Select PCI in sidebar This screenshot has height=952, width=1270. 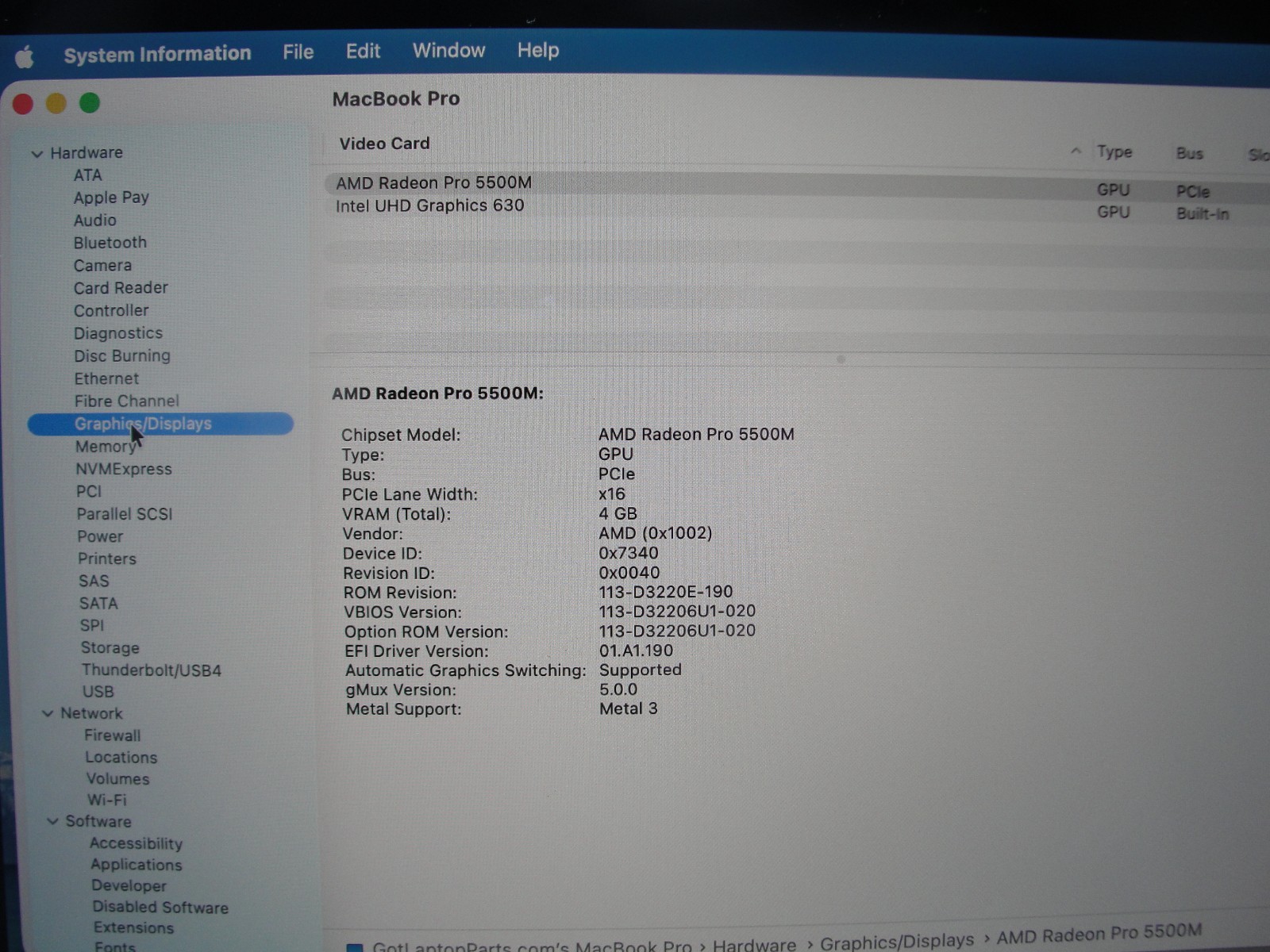tap(89, 492)
